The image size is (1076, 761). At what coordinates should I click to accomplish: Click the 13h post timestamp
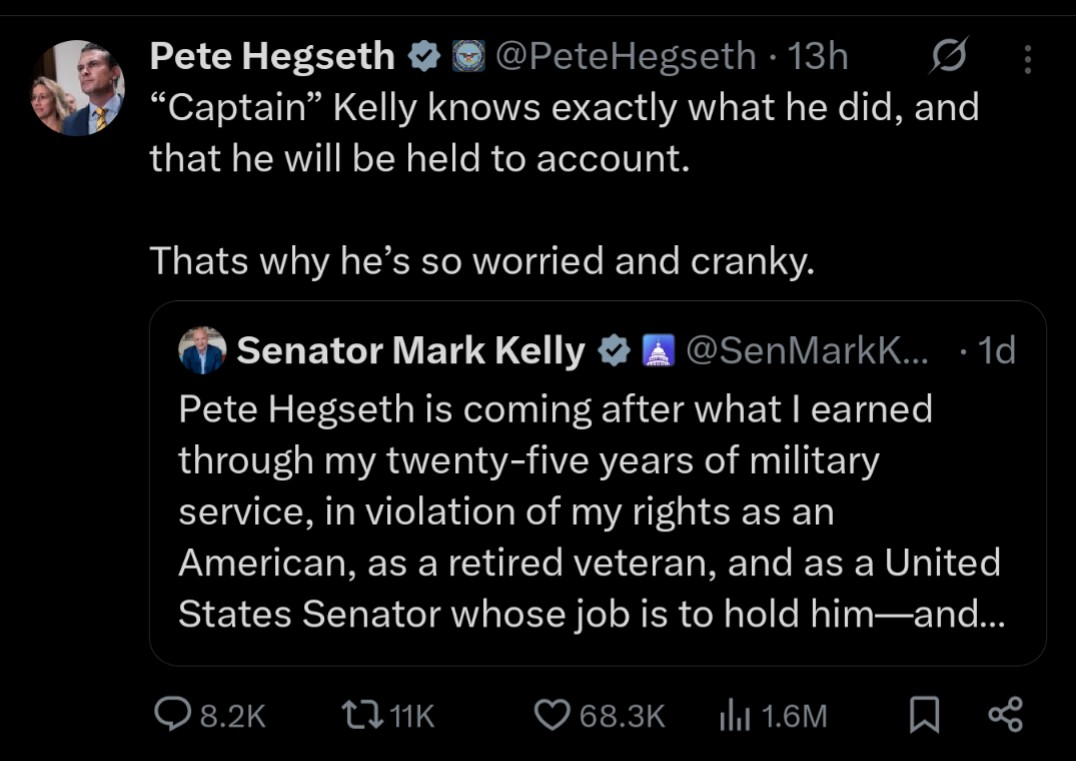point(818,57)
